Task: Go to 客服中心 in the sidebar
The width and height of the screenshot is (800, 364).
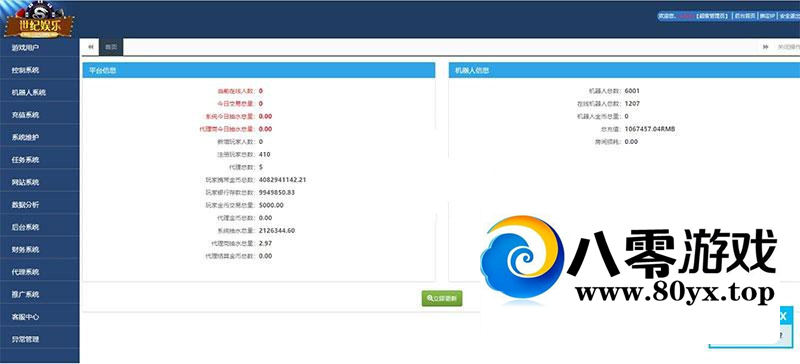Action: pyautogui.click(x=39, y=317)
